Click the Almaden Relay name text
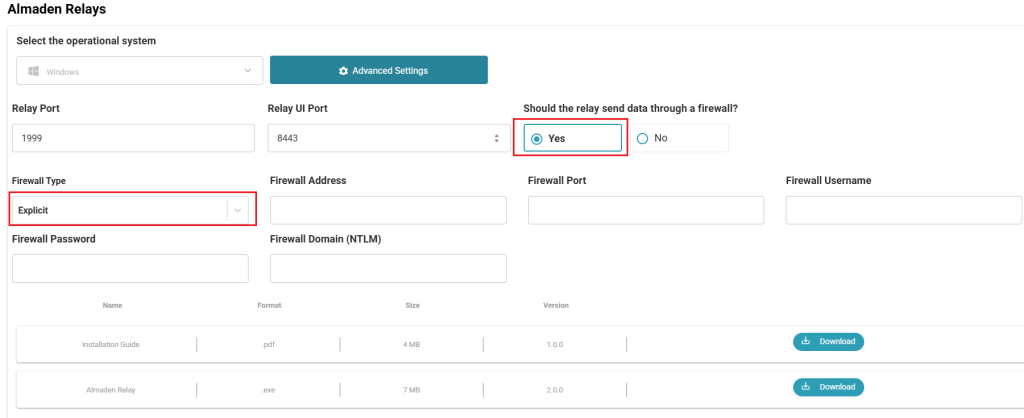This screenshot has height=418, width=1024. [111, 390]
